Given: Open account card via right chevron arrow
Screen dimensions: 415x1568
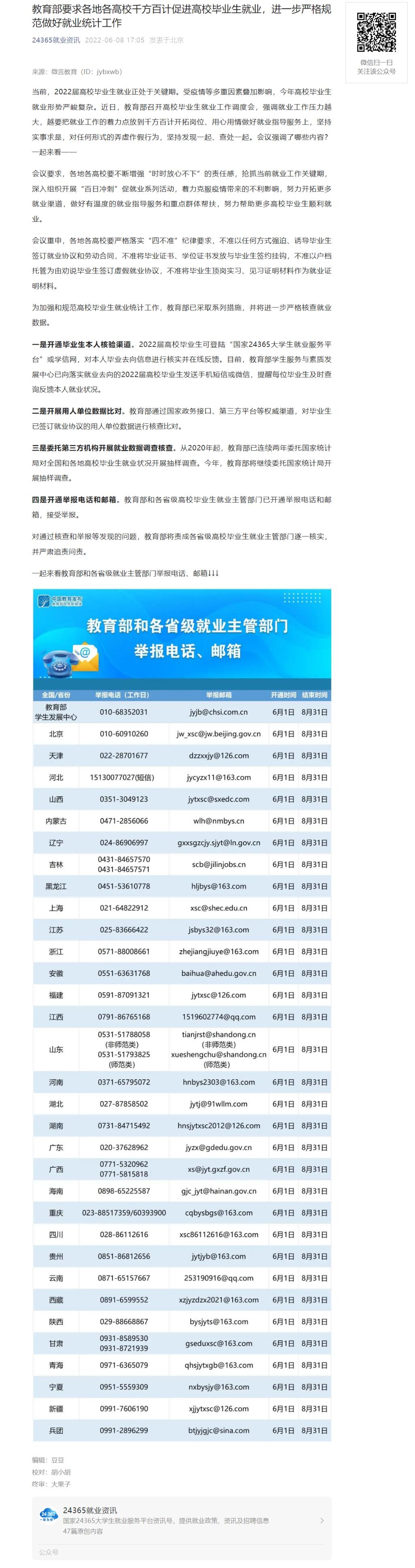Looking at the screenshot, I should point(322,1520).
